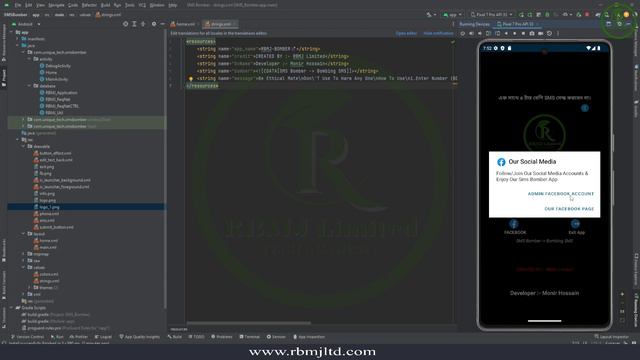Click the Hide notification link
Image resolution: width=640 pixels, height=360 pixels.
tap(438, 33)
